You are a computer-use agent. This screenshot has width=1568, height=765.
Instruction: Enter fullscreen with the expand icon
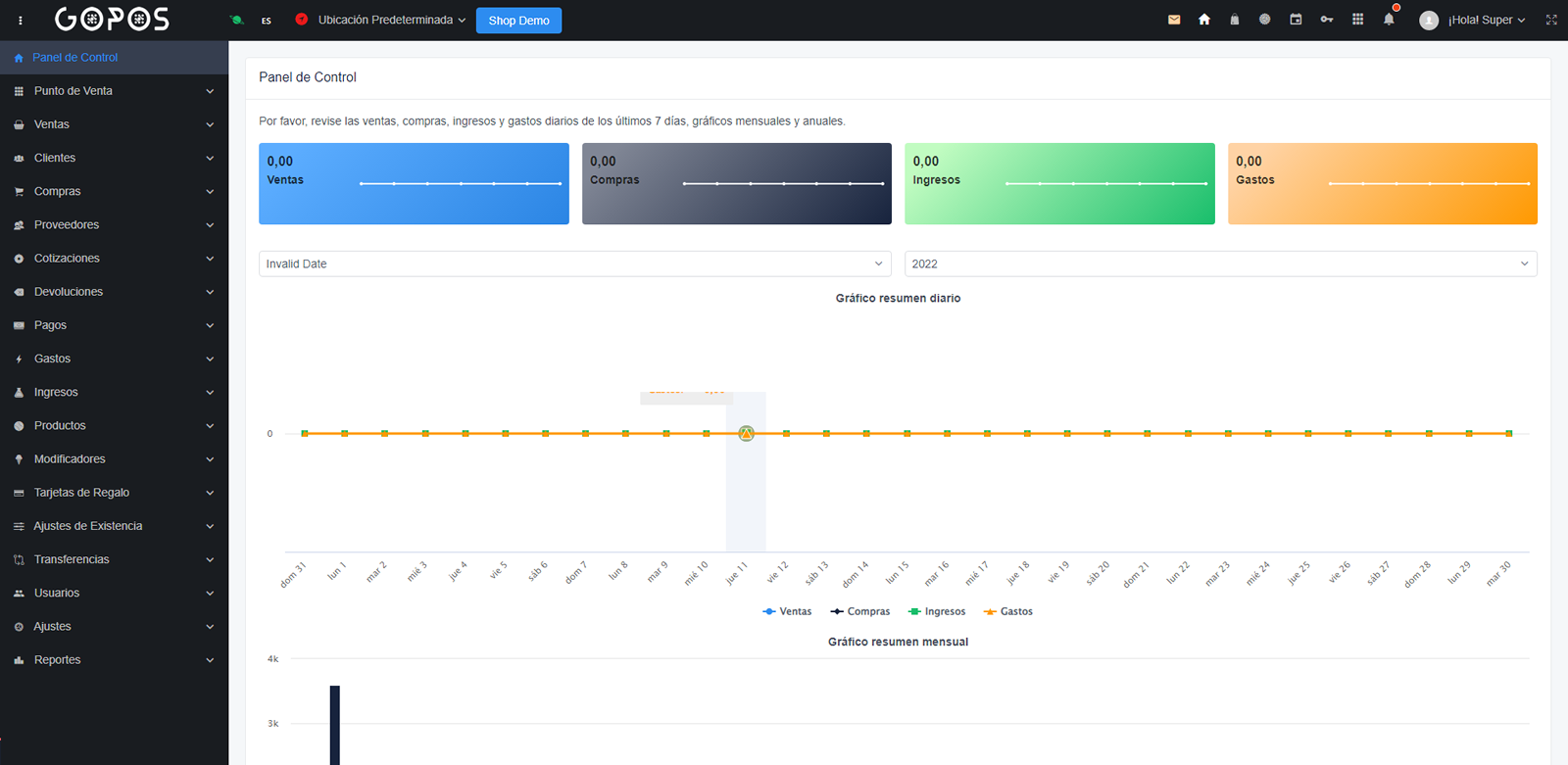(1551, 20)
